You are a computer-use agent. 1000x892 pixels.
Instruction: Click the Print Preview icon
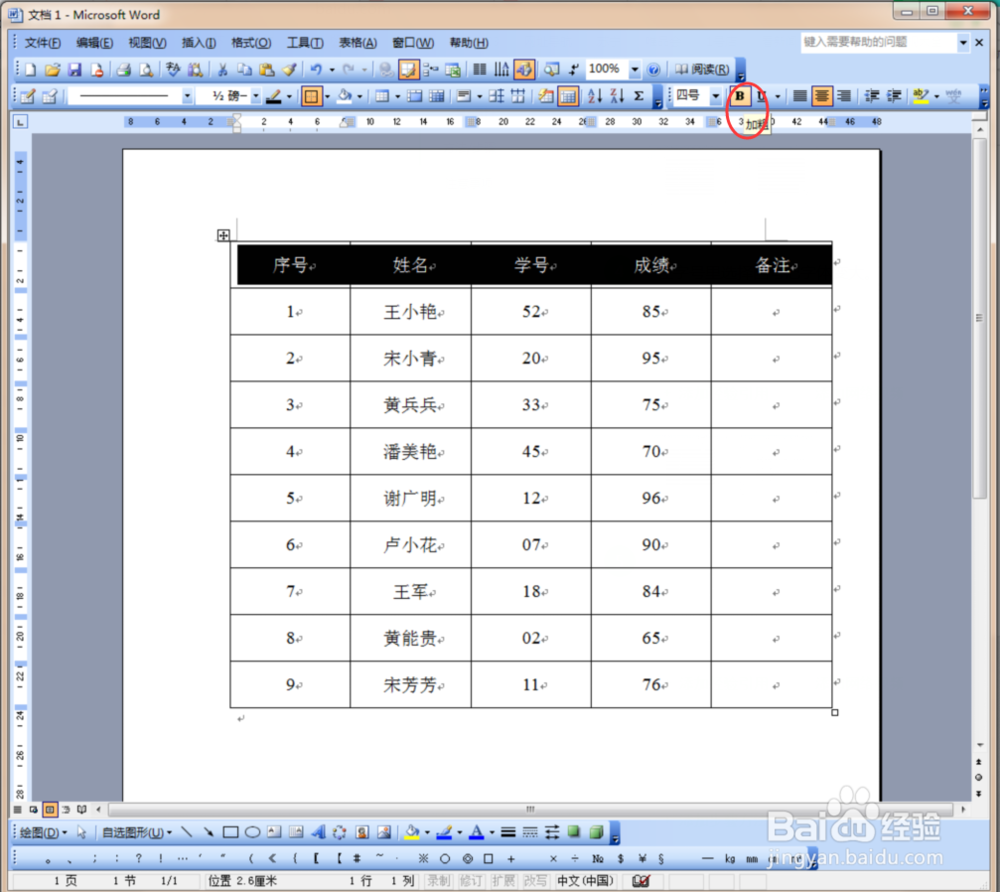pyautogui.click(x=145, y=68)
